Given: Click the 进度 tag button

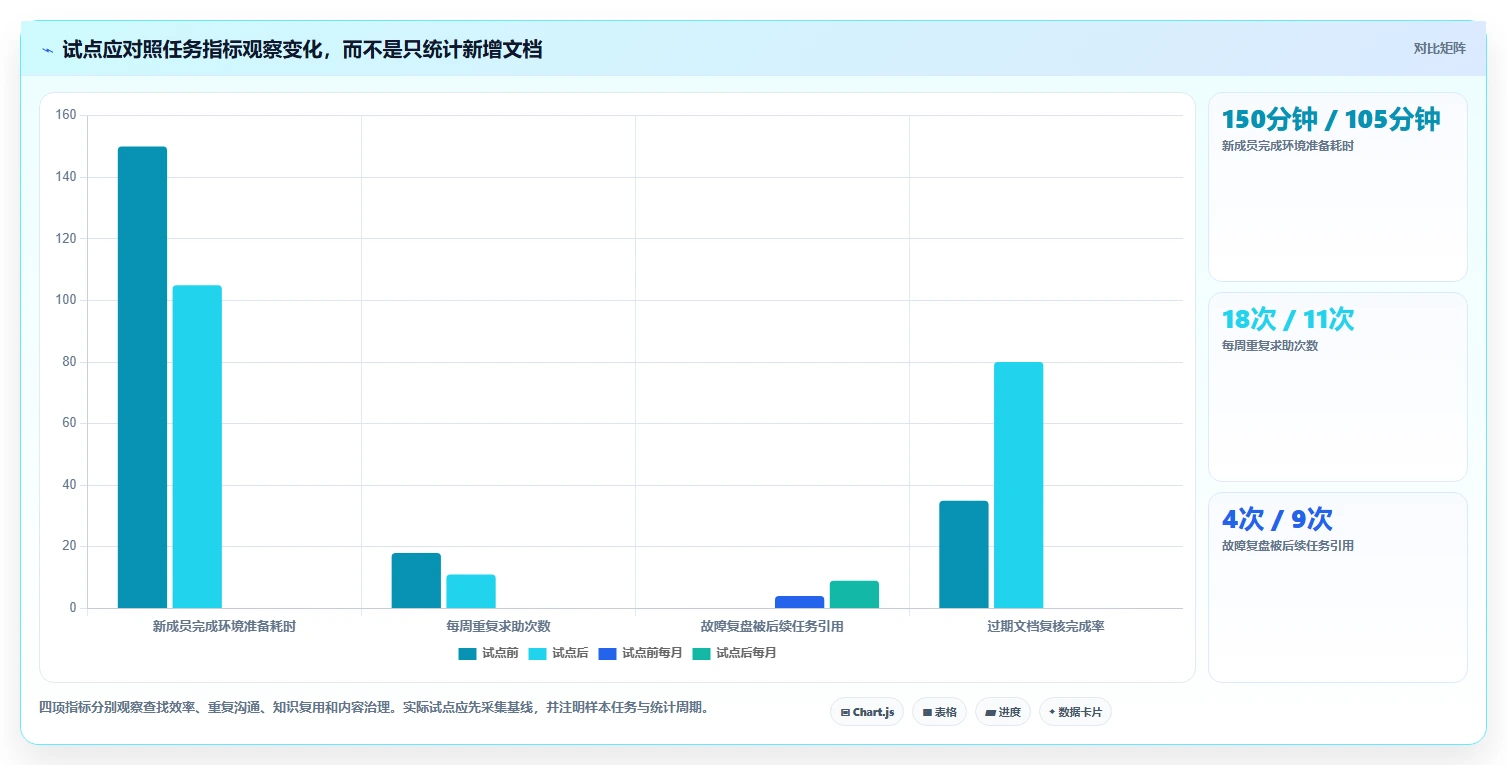Looking at the screenshot, I should pos(1003,712).
